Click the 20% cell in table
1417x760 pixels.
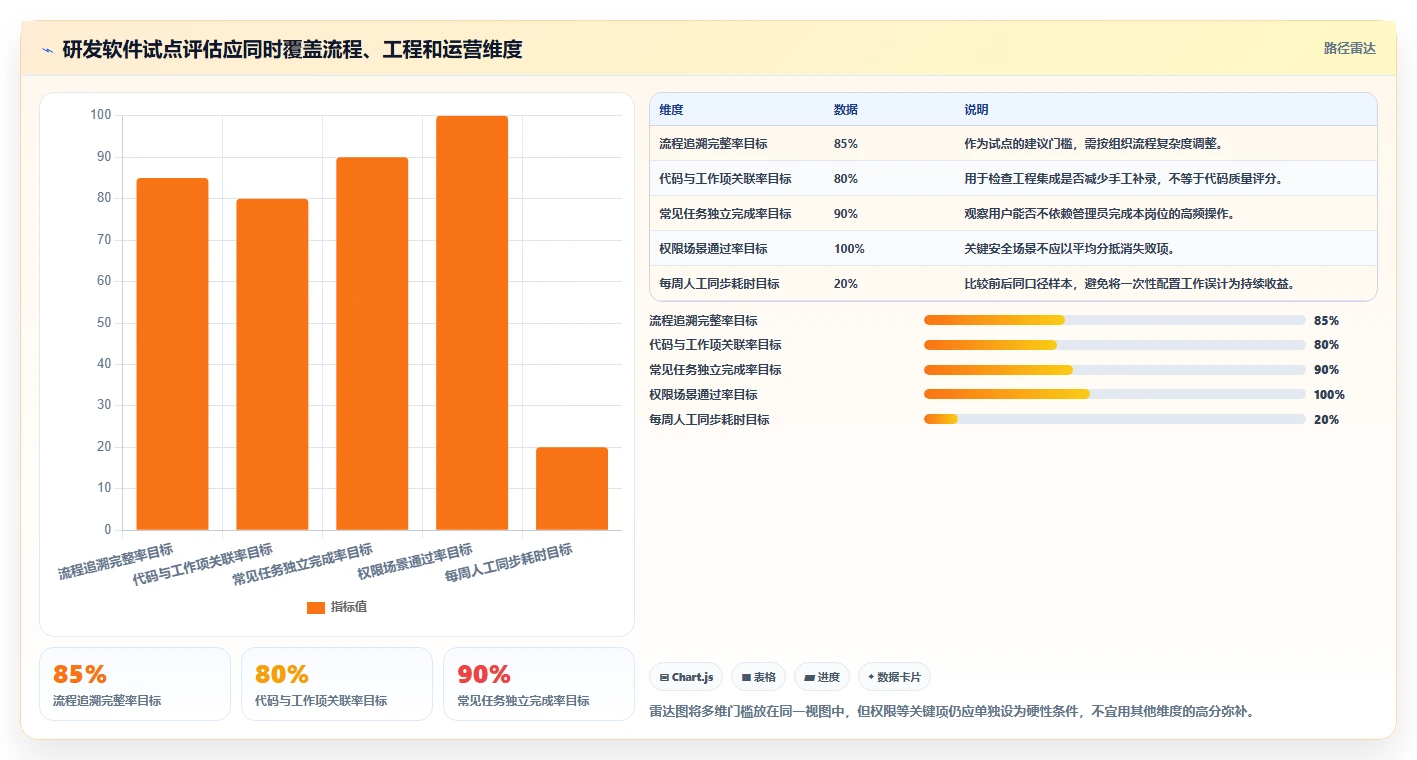(845, 284)
